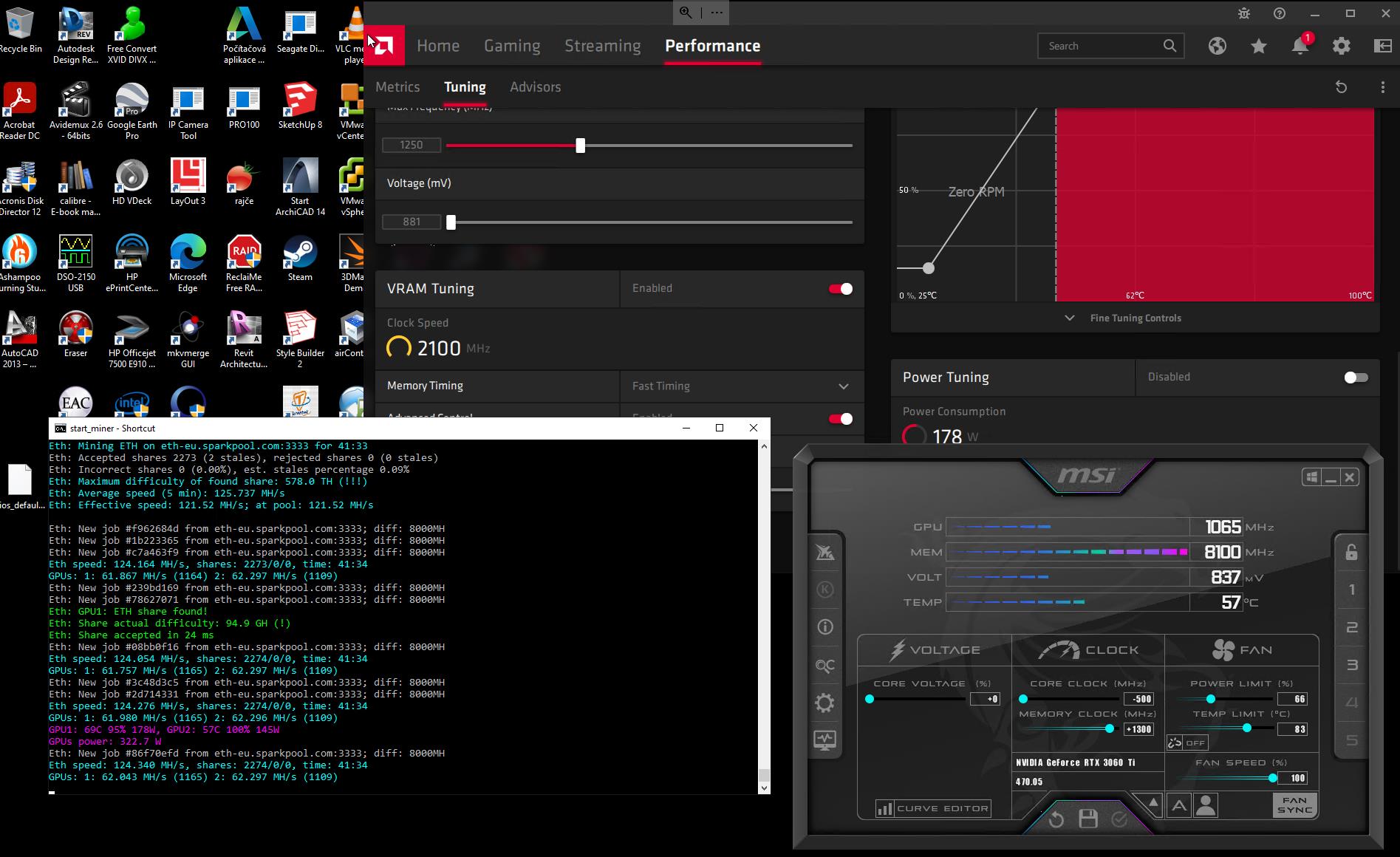The height and width of the screenshot is (857, 1400).
Task: Toggle the Afterburner profile lock icon
Action: coord(1351,552)
